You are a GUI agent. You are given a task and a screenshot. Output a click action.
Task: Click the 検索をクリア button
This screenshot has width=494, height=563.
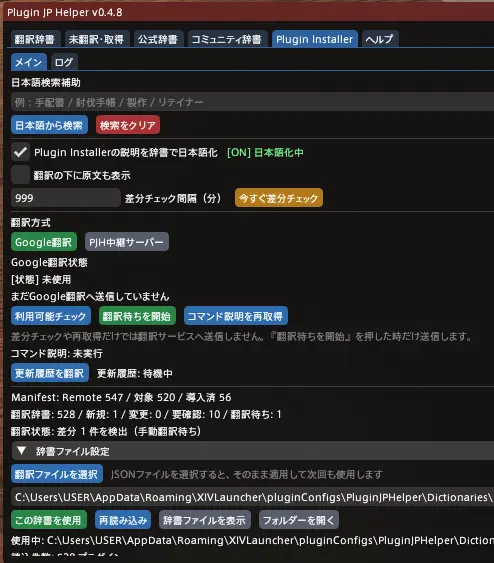(128, 125)
